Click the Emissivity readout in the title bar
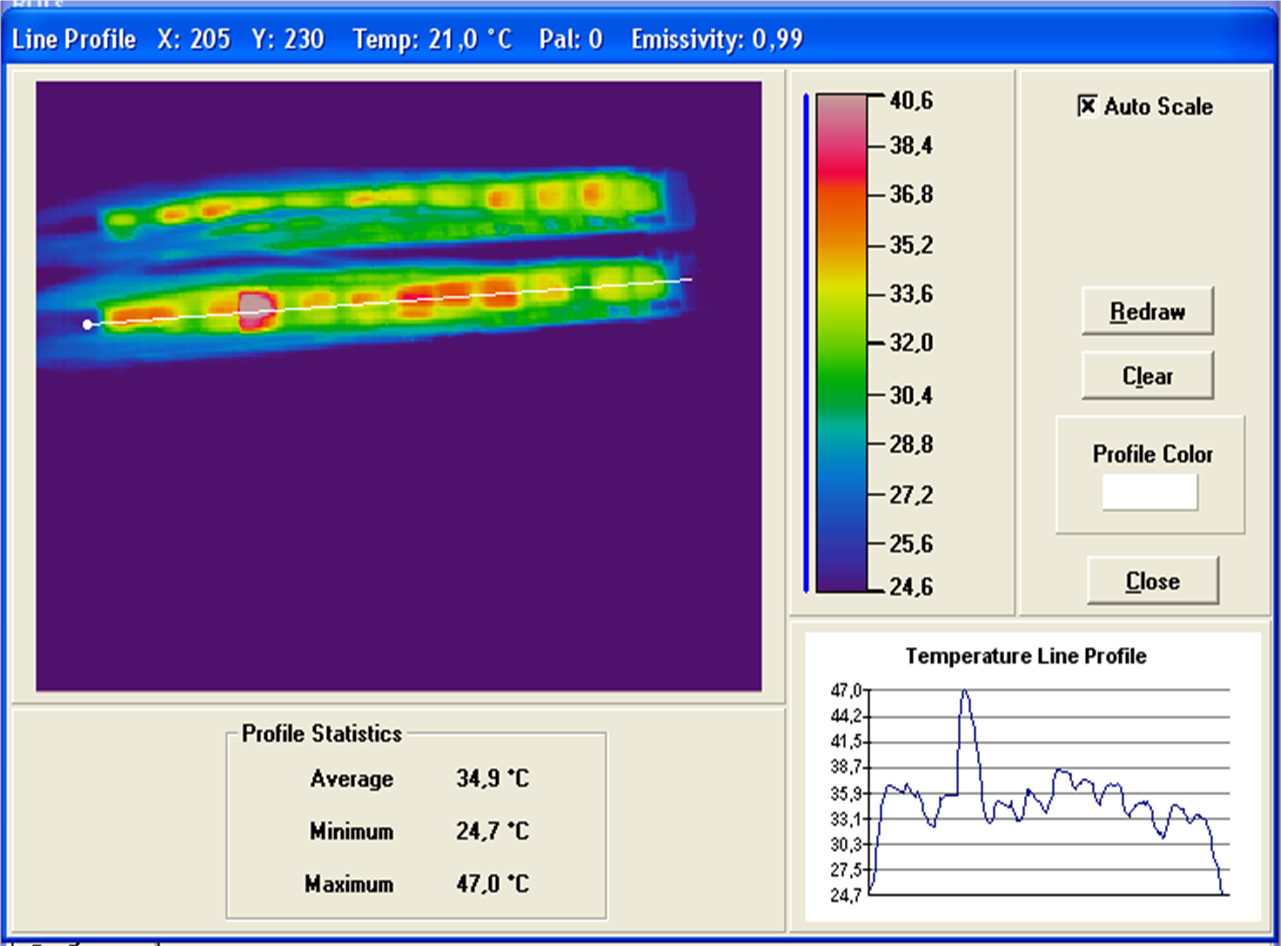1281x946 pixels. click(717, 40)
